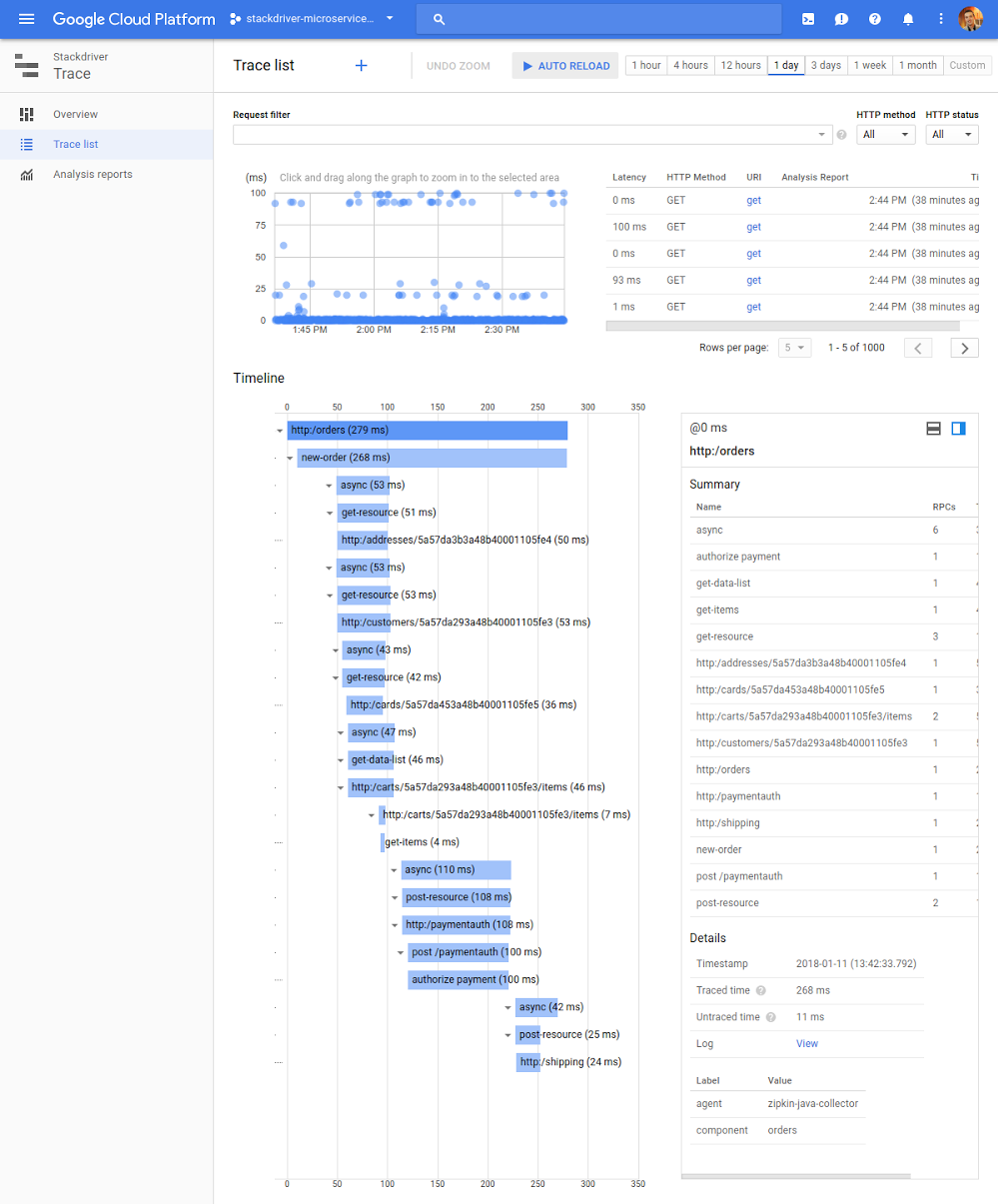
Task: Click the plus icon beside Trace list
Action: (362, 66)
